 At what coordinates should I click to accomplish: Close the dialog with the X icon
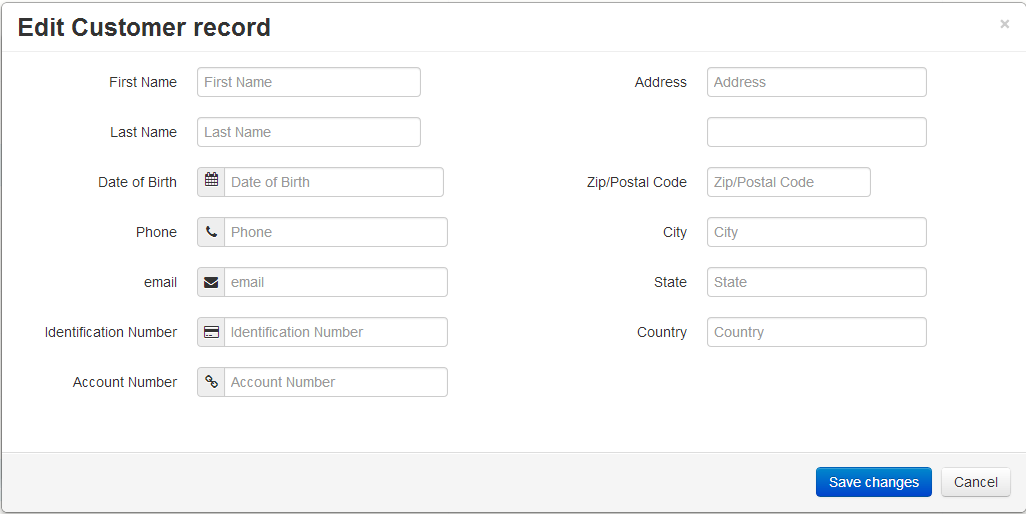[x=1004, y=24]
